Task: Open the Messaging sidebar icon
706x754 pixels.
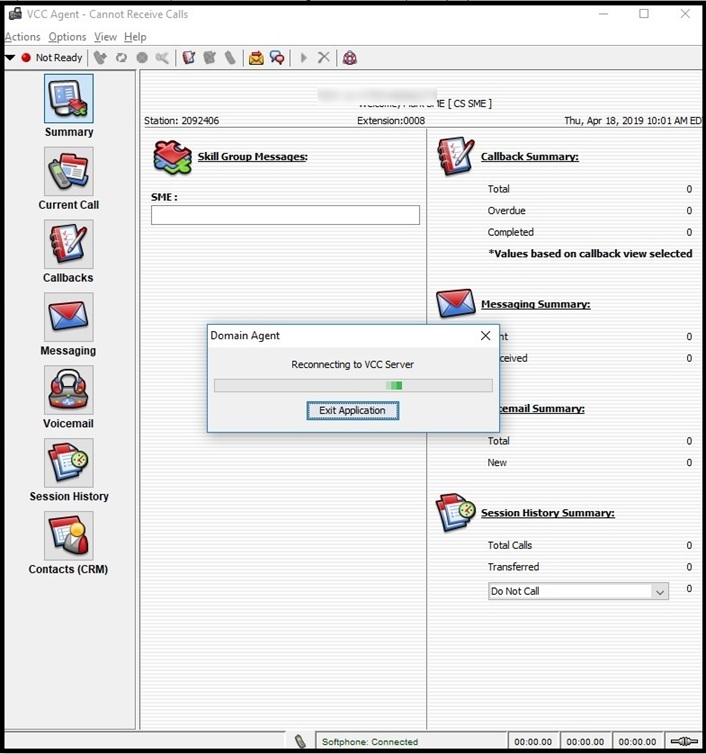Action: pyautogui.click(x=69, y=317)
